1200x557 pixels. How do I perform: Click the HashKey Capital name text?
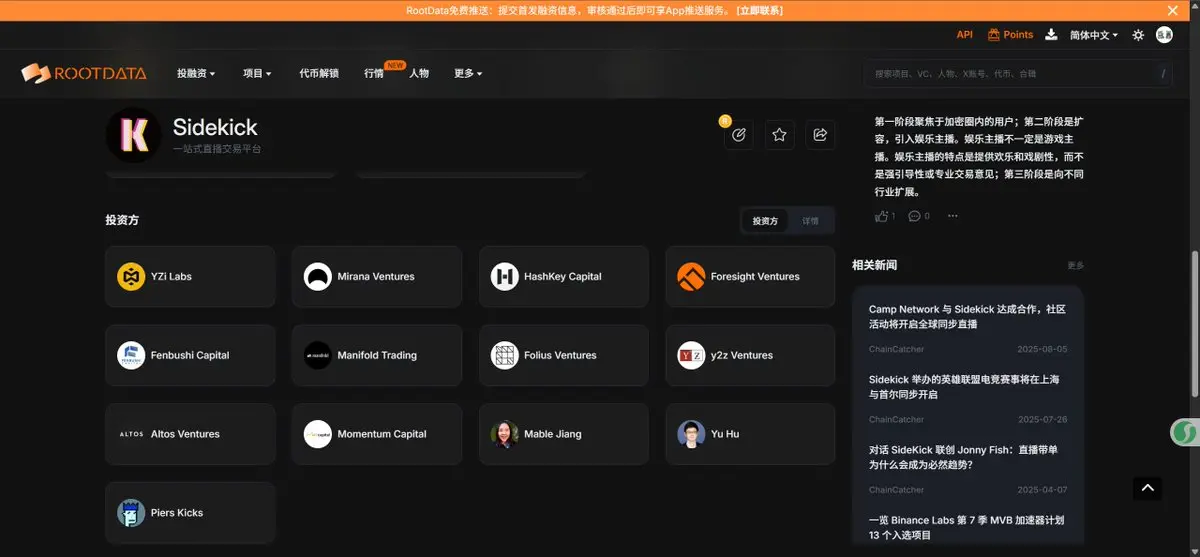pyautogui.click(x=563, y=277)
